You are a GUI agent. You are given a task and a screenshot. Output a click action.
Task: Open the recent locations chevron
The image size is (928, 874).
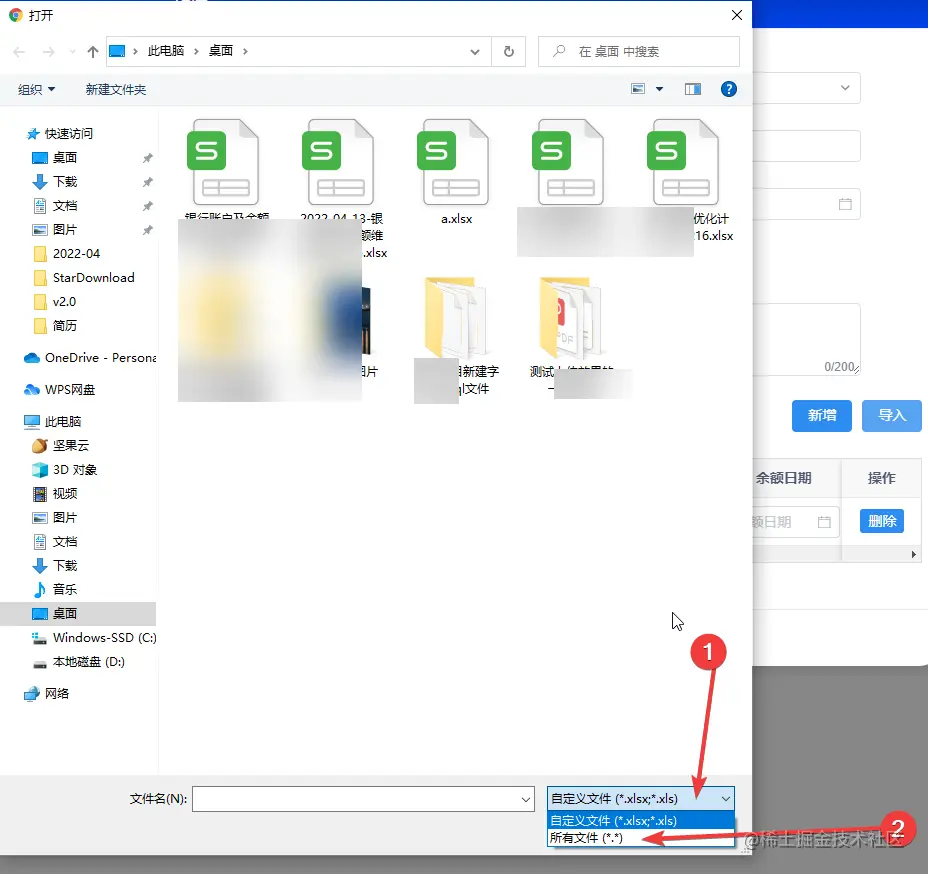coord(72,52)
